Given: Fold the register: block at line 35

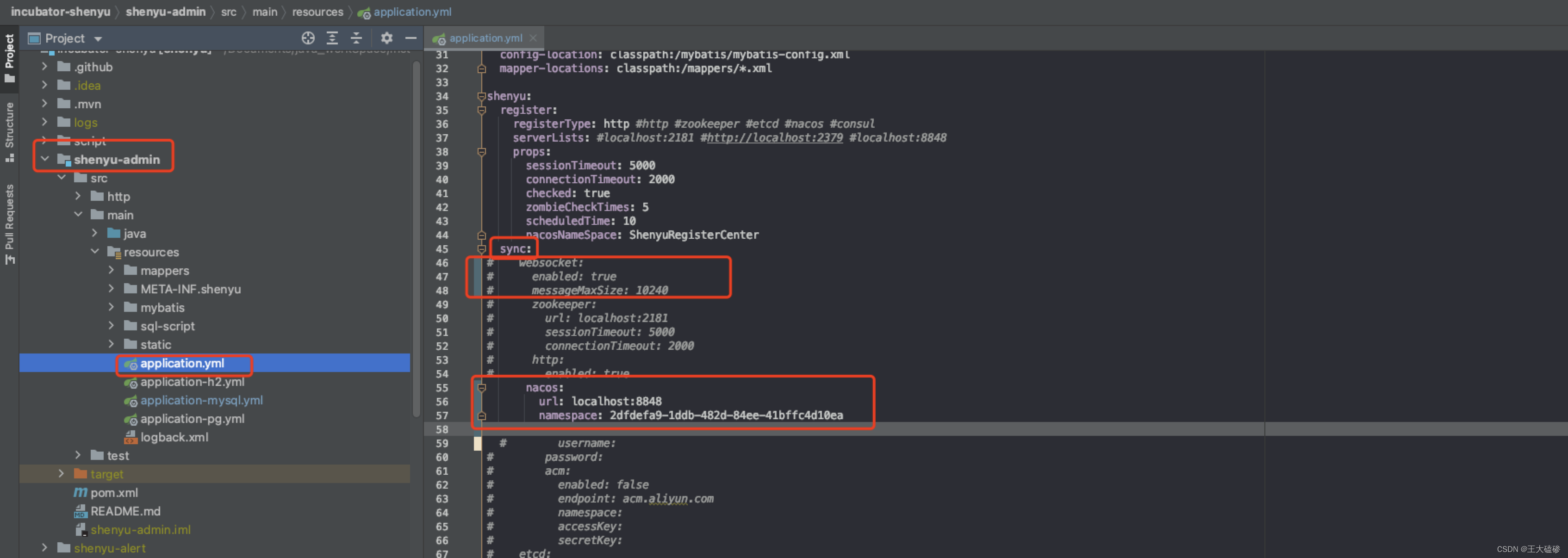Looking at the screenshot, I should tap(481, 110).
